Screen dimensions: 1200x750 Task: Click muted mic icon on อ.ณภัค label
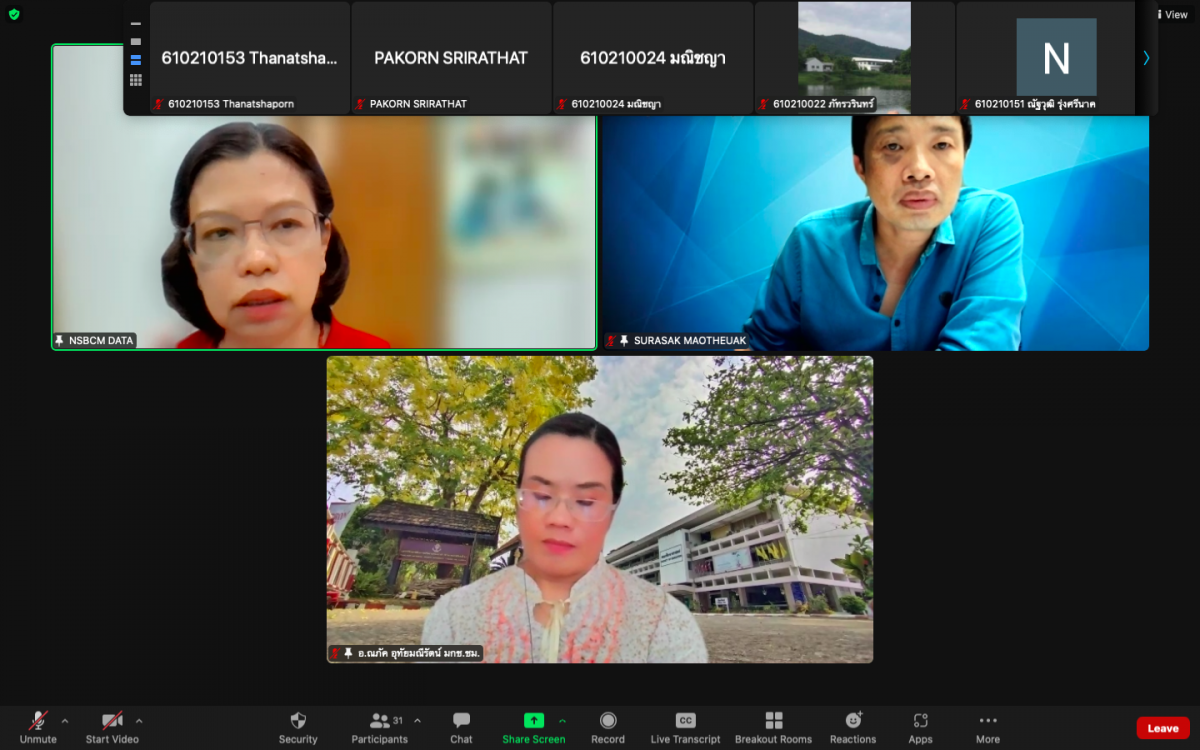pos(336,653)
